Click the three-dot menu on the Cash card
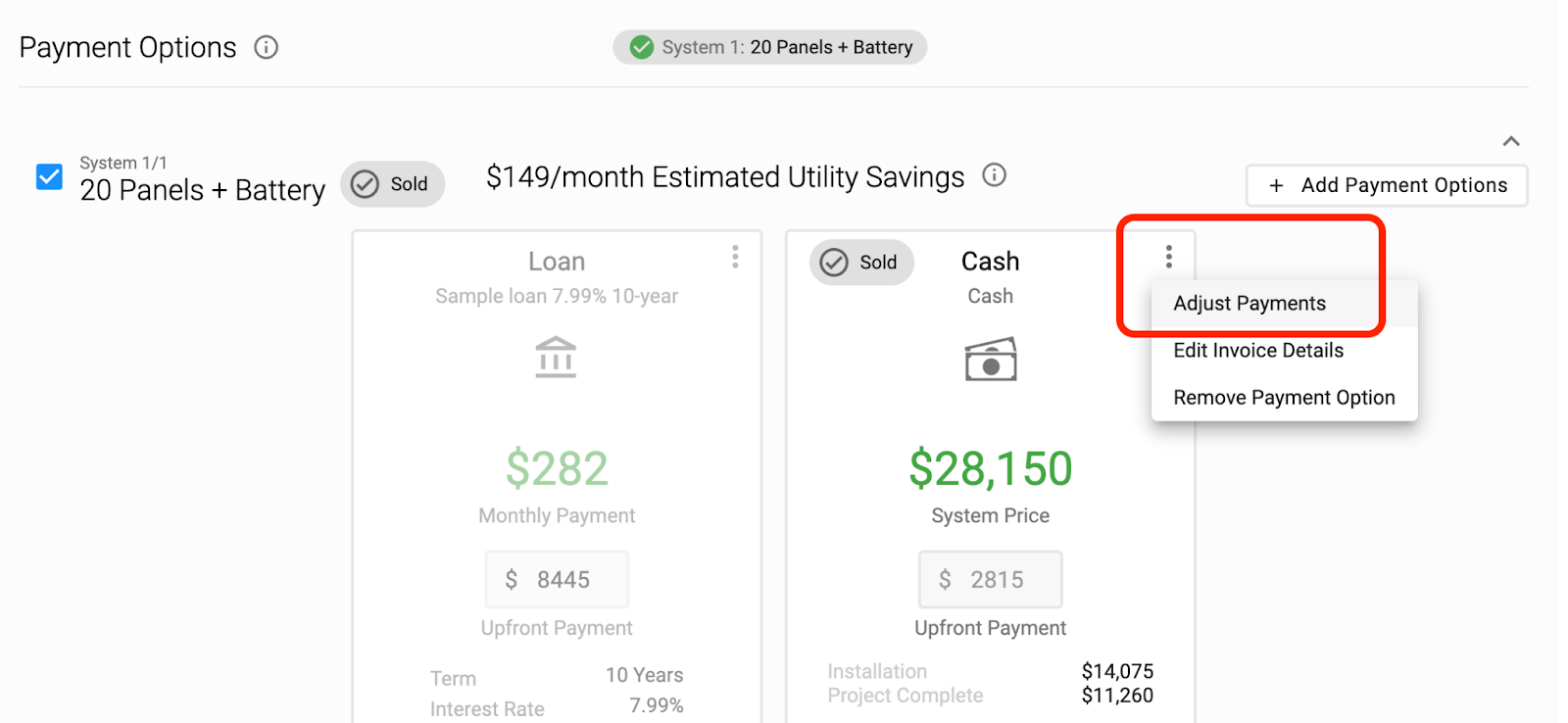1568x723 pixels. click(x=1168, y=257)
